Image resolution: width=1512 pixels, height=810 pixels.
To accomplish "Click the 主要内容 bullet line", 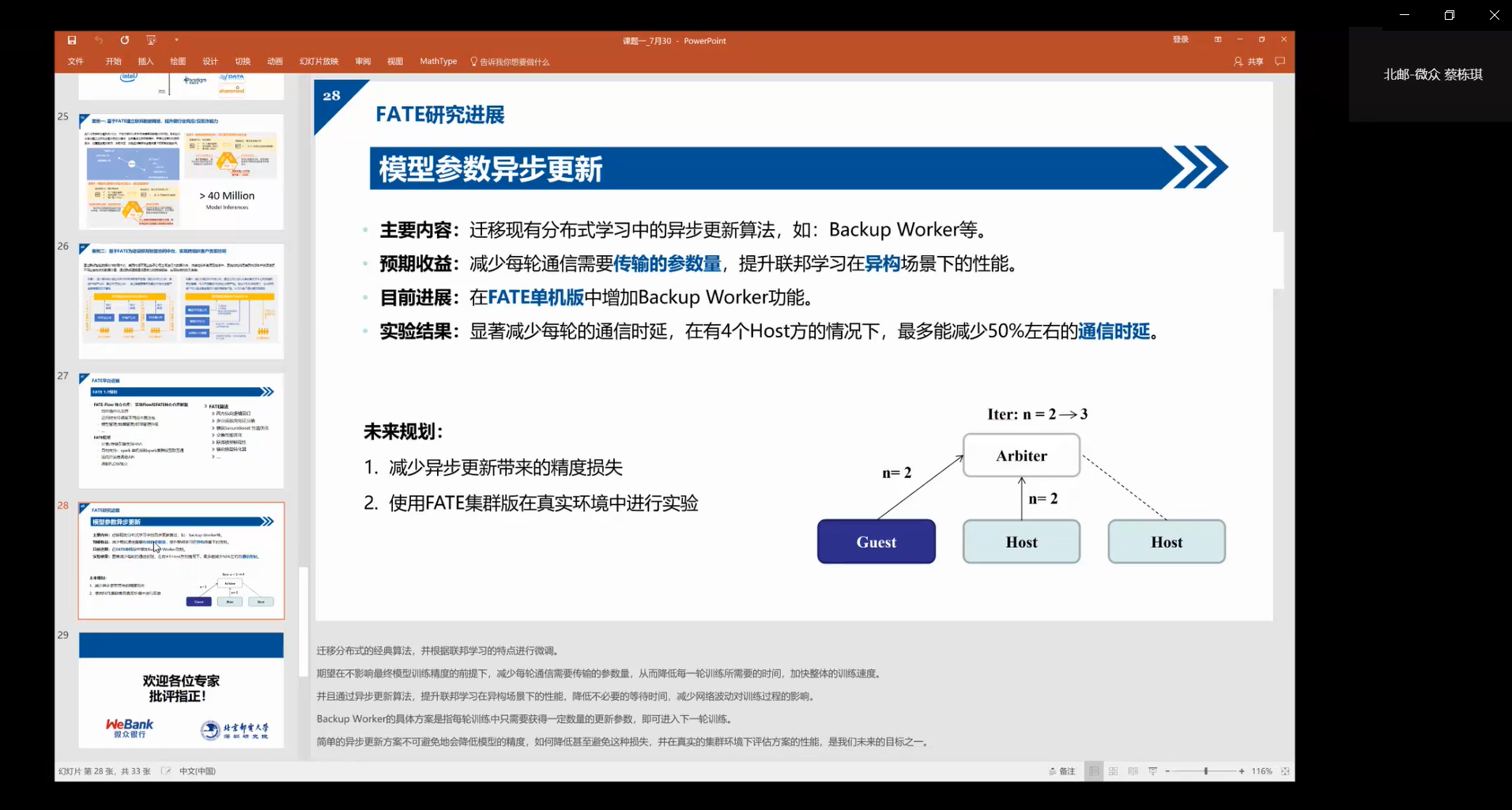I will pyautogui.click(x=684, y=230).
